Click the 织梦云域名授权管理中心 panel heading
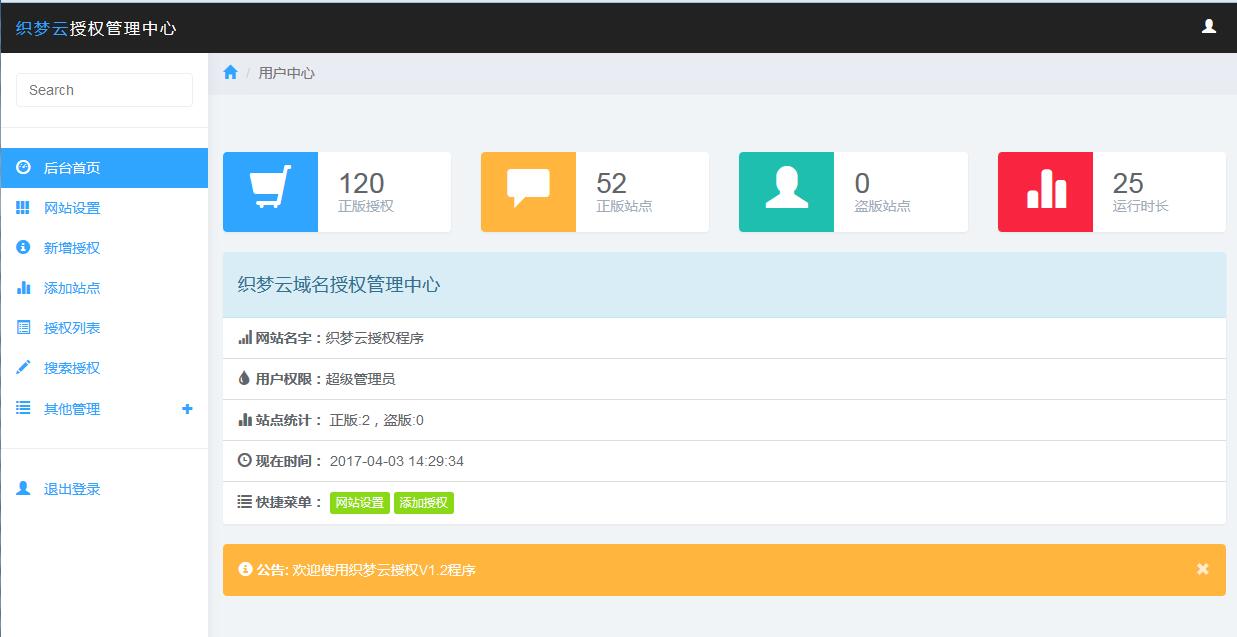The width and height of the screenshot is (1237, 637). pos(339,285)
